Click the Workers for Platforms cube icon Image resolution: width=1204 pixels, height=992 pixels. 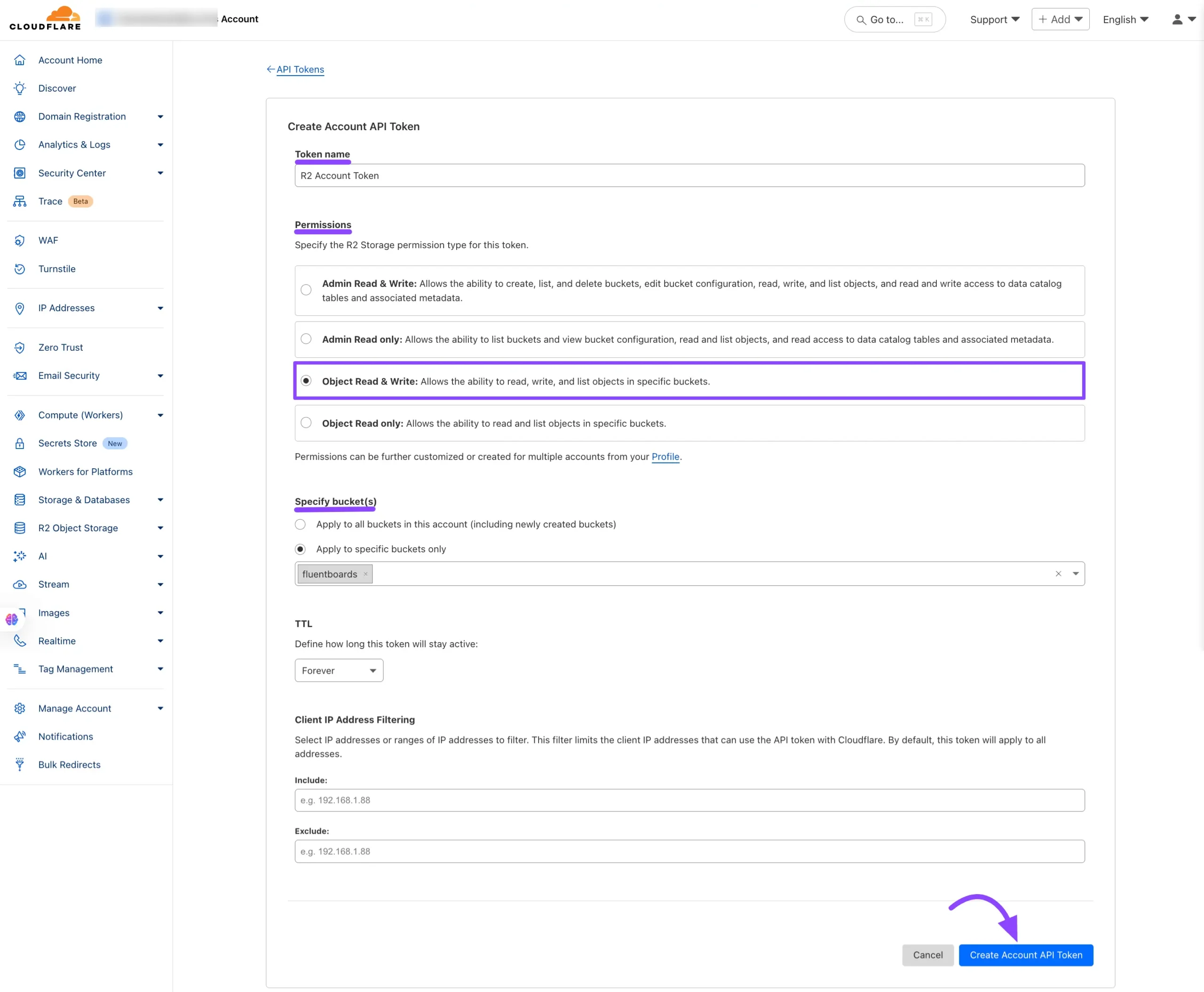point(20,472)
